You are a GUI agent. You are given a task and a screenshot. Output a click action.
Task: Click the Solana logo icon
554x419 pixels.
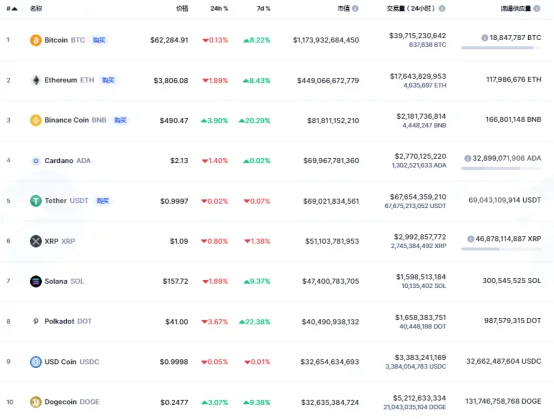click(x=36, y=281)
